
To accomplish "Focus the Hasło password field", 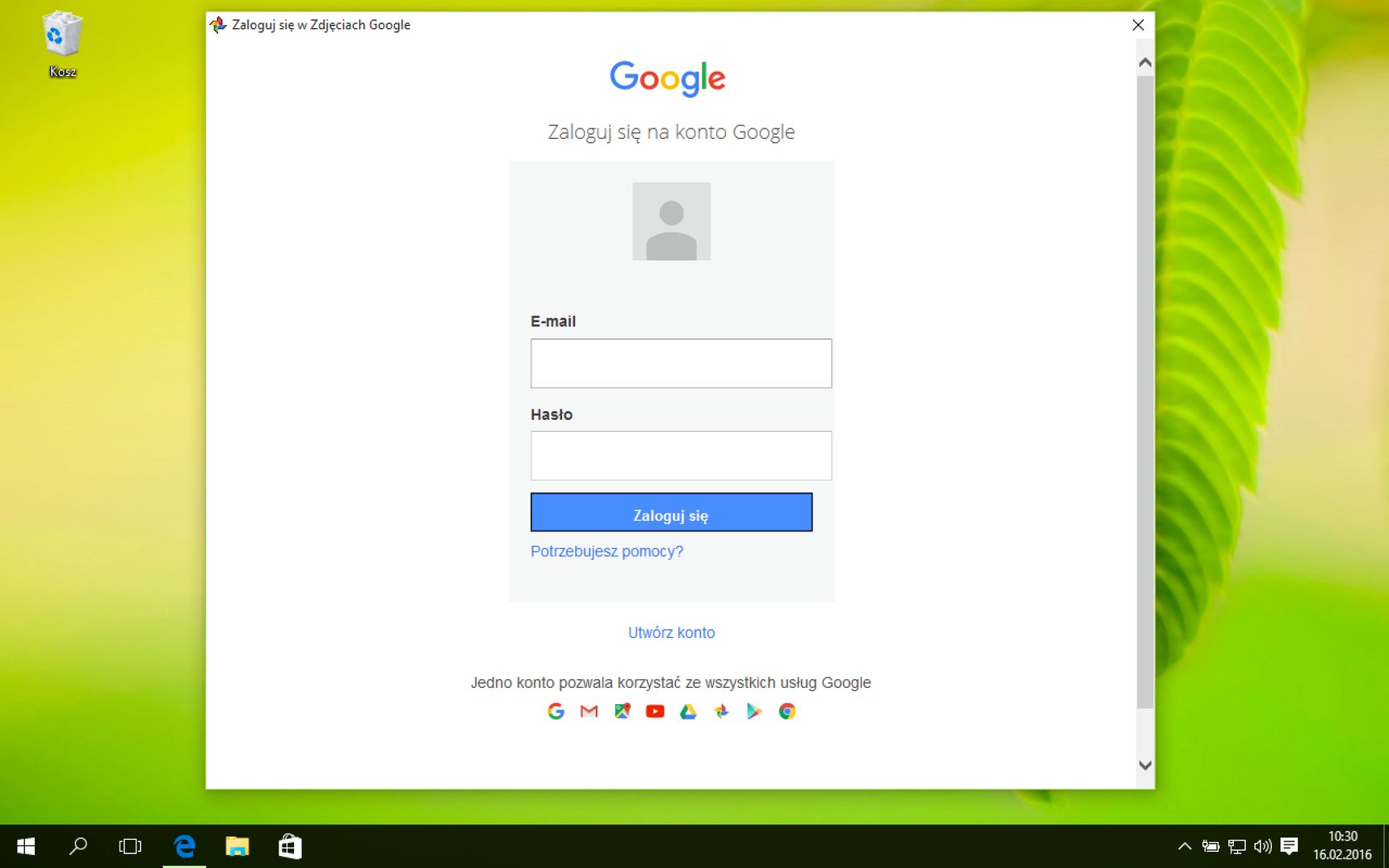I will pyautogui.click(x=681, y=455).
